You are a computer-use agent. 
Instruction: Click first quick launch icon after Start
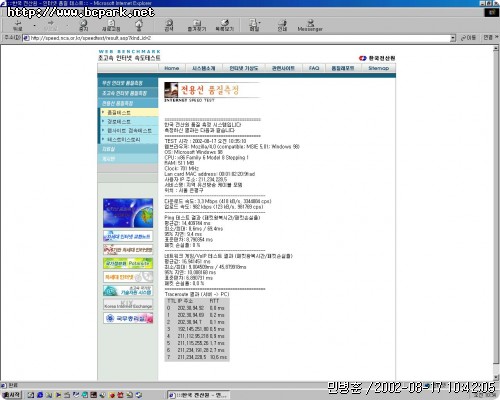click(31, 395)
